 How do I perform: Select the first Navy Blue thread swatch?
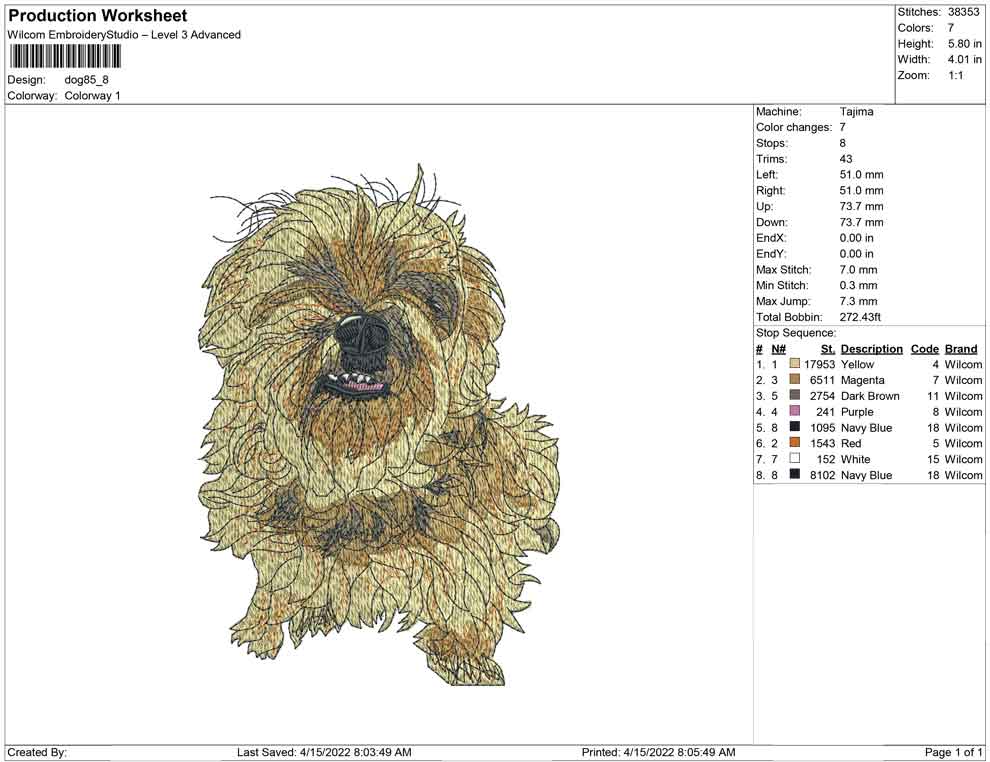pos(795,427)
